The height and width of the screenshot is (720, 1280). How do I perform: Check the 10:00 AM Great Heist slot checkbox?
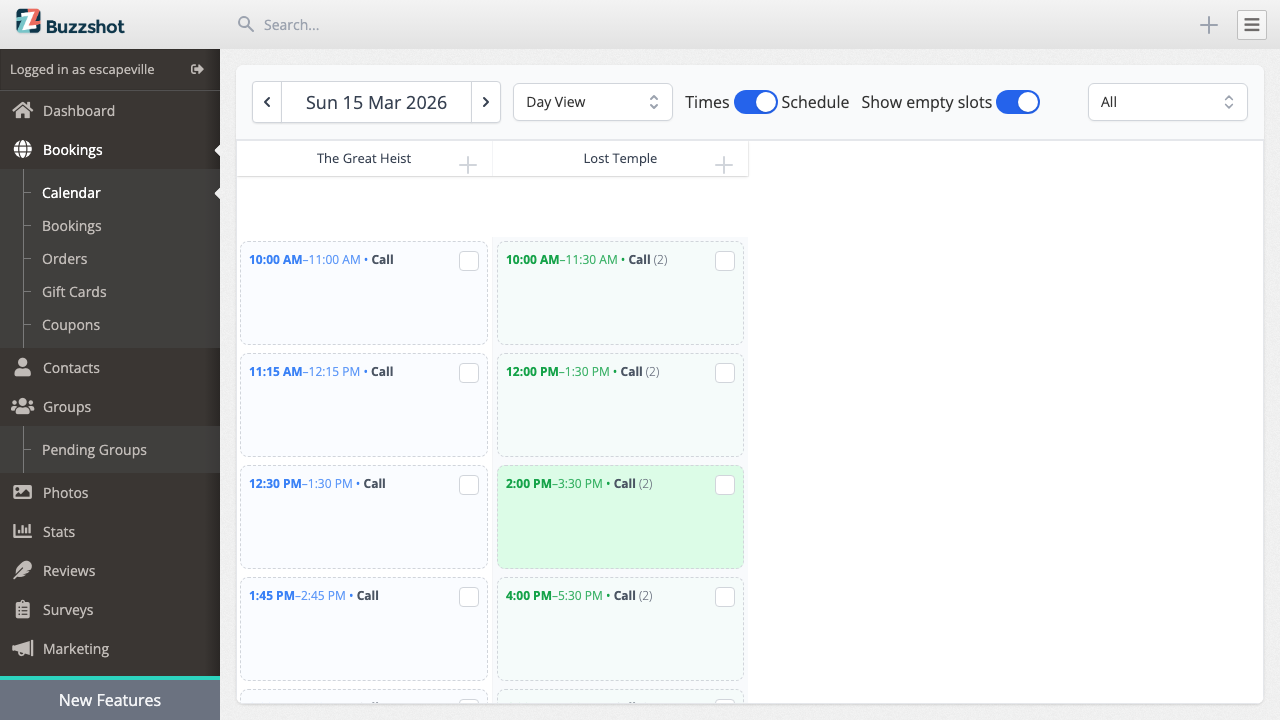click(468, 260)
